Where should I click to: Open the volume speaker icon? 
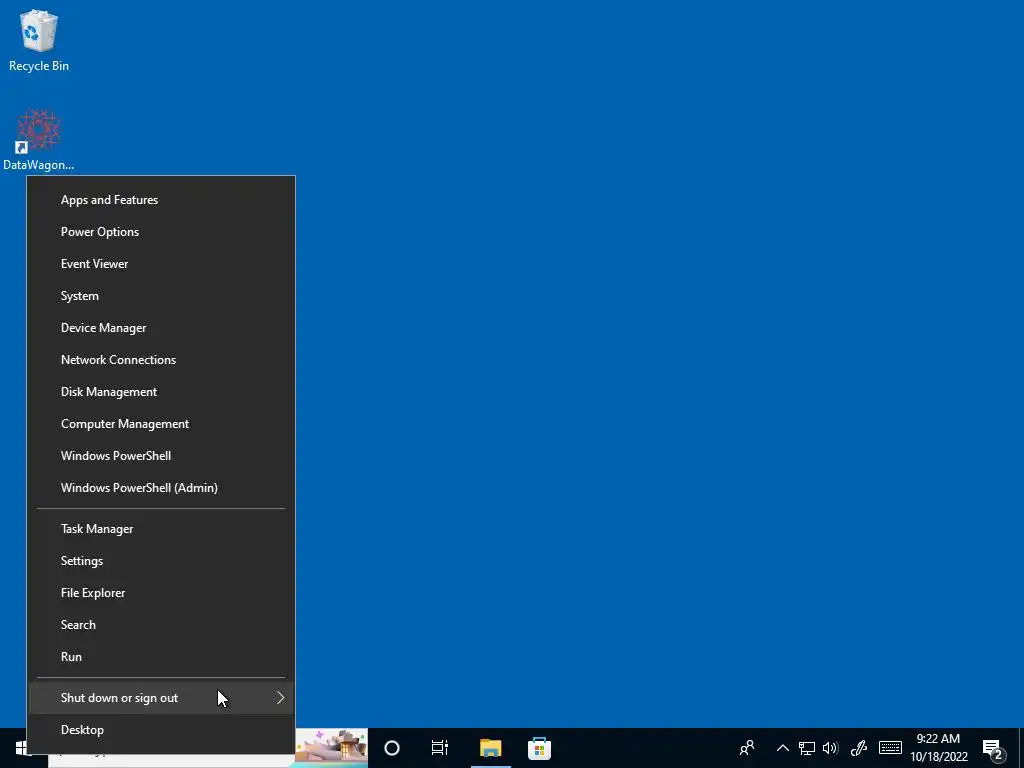831,748
